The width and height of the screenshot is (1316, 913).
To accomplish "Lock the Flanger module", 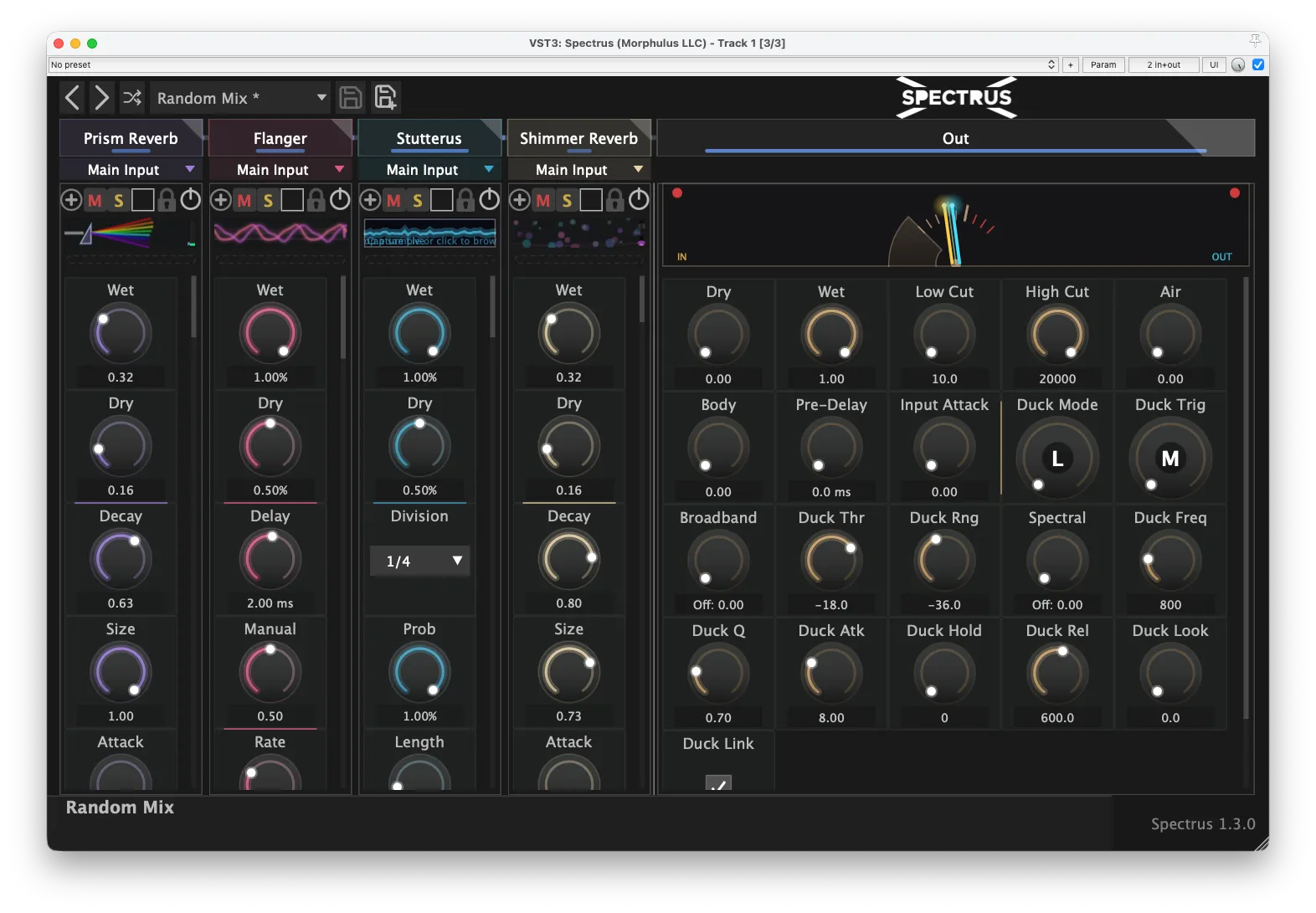I will click(316, 200).
